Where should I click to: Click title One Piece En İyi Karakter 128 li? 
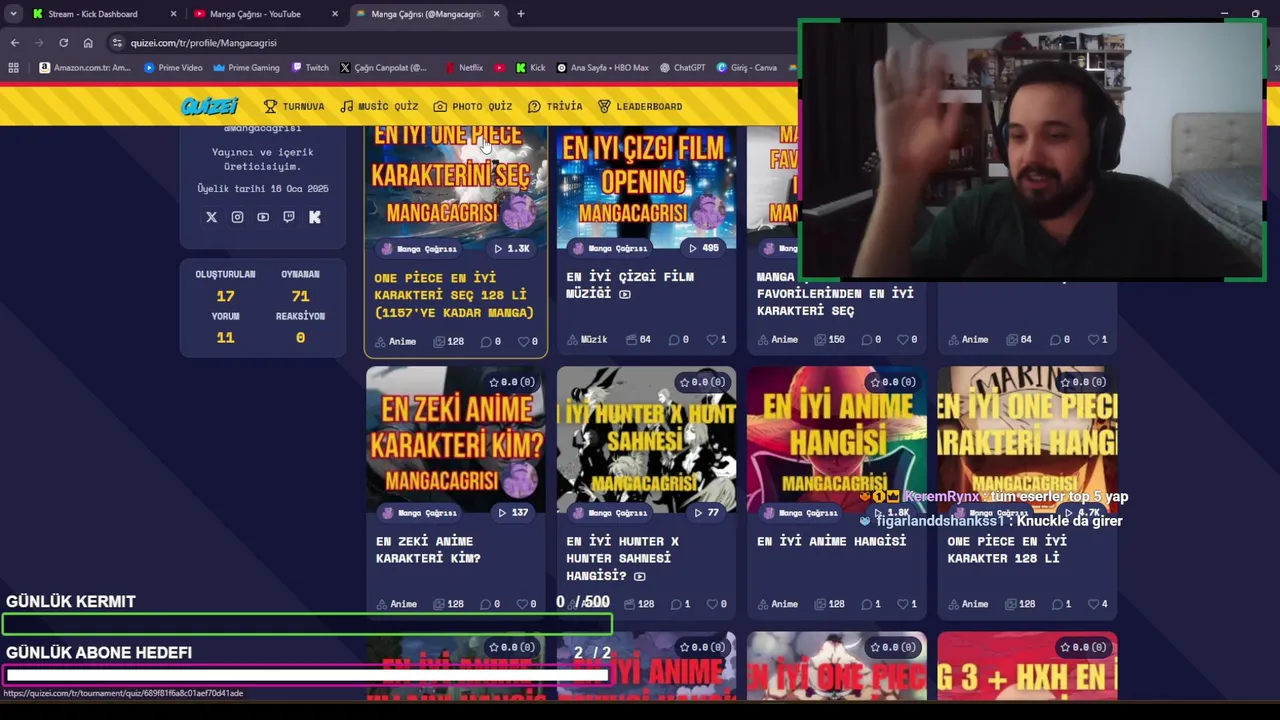pos(1007,550)
